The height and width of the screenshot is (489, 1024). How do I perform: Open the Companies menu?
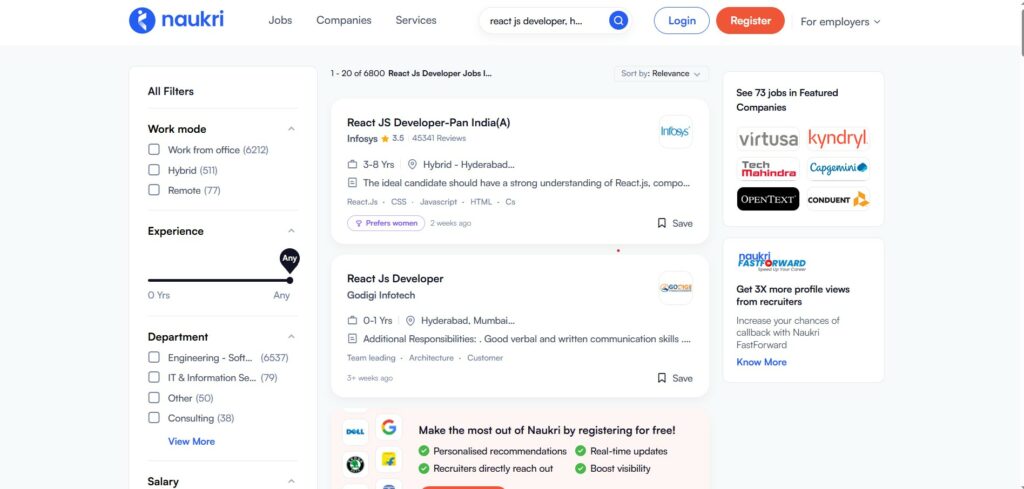click(x=344, y=20)
